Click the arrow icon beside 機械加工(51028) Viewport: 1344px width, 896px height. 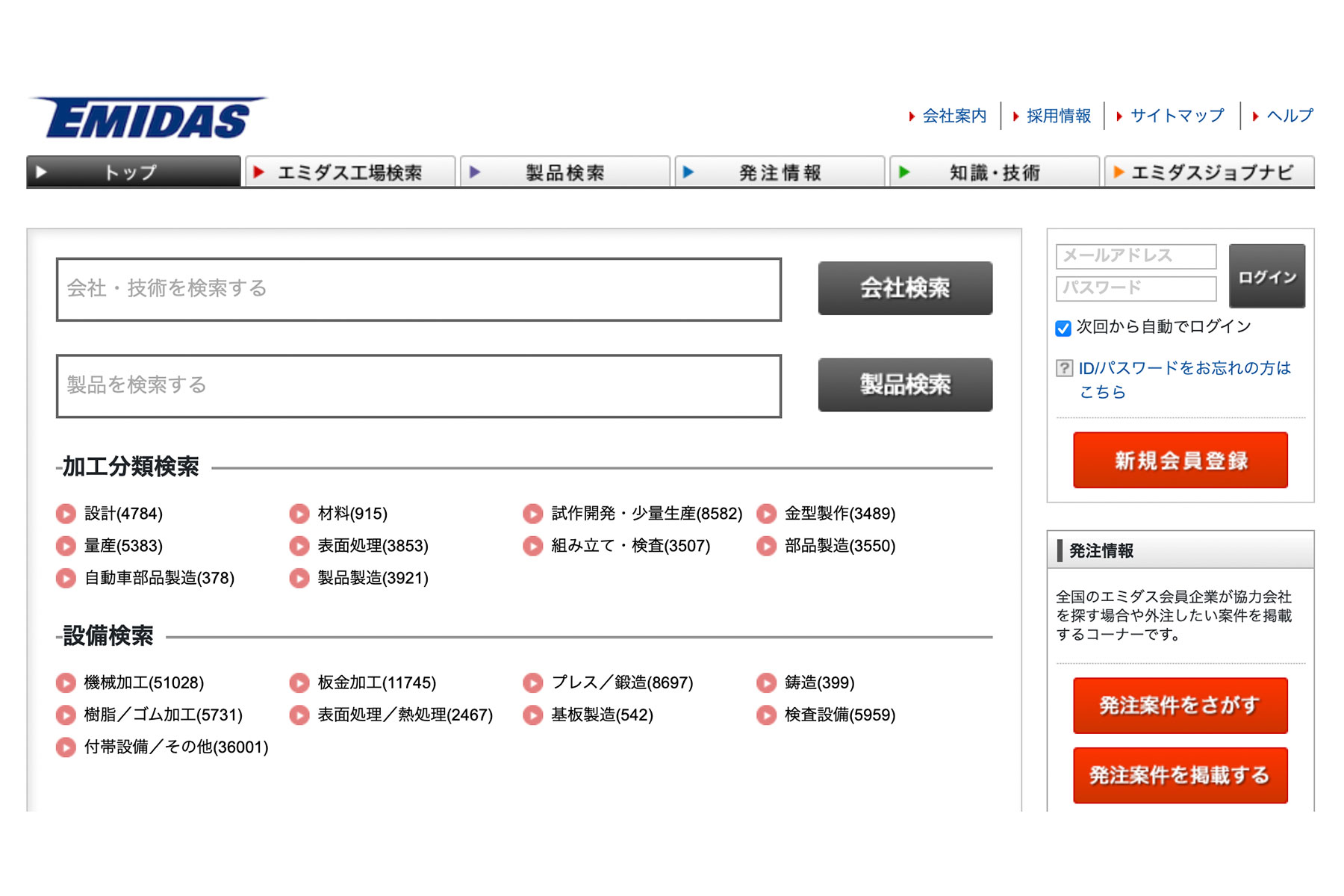66,682
